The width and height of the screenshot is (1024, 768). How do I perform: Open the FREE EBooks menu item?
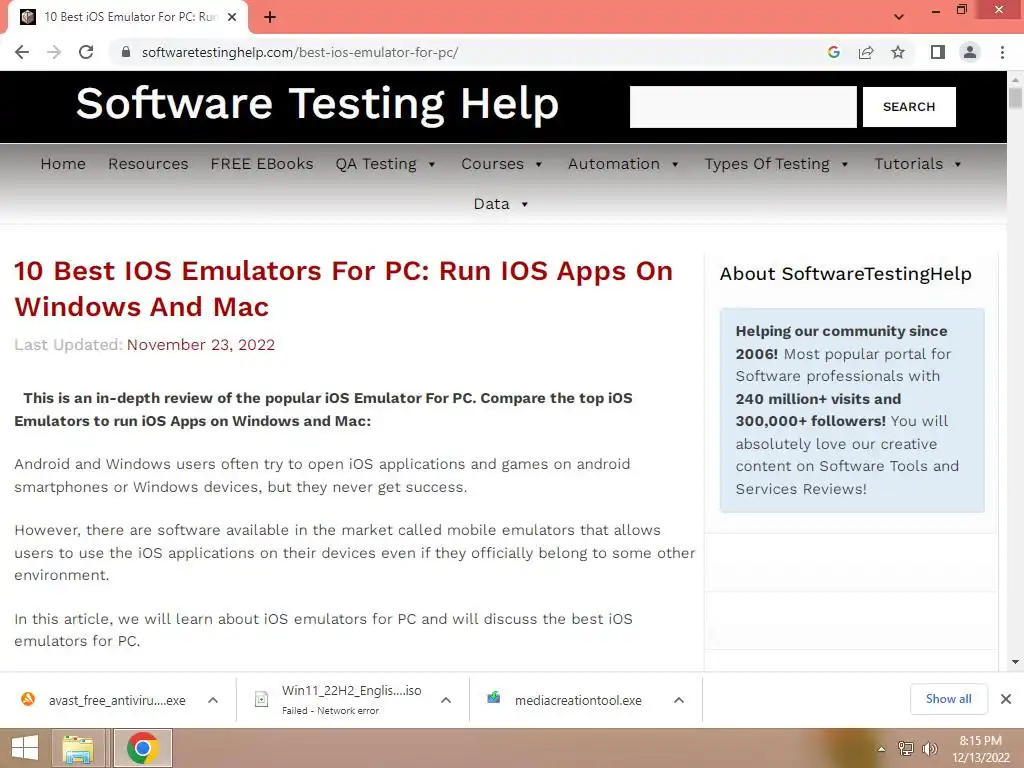262,164
